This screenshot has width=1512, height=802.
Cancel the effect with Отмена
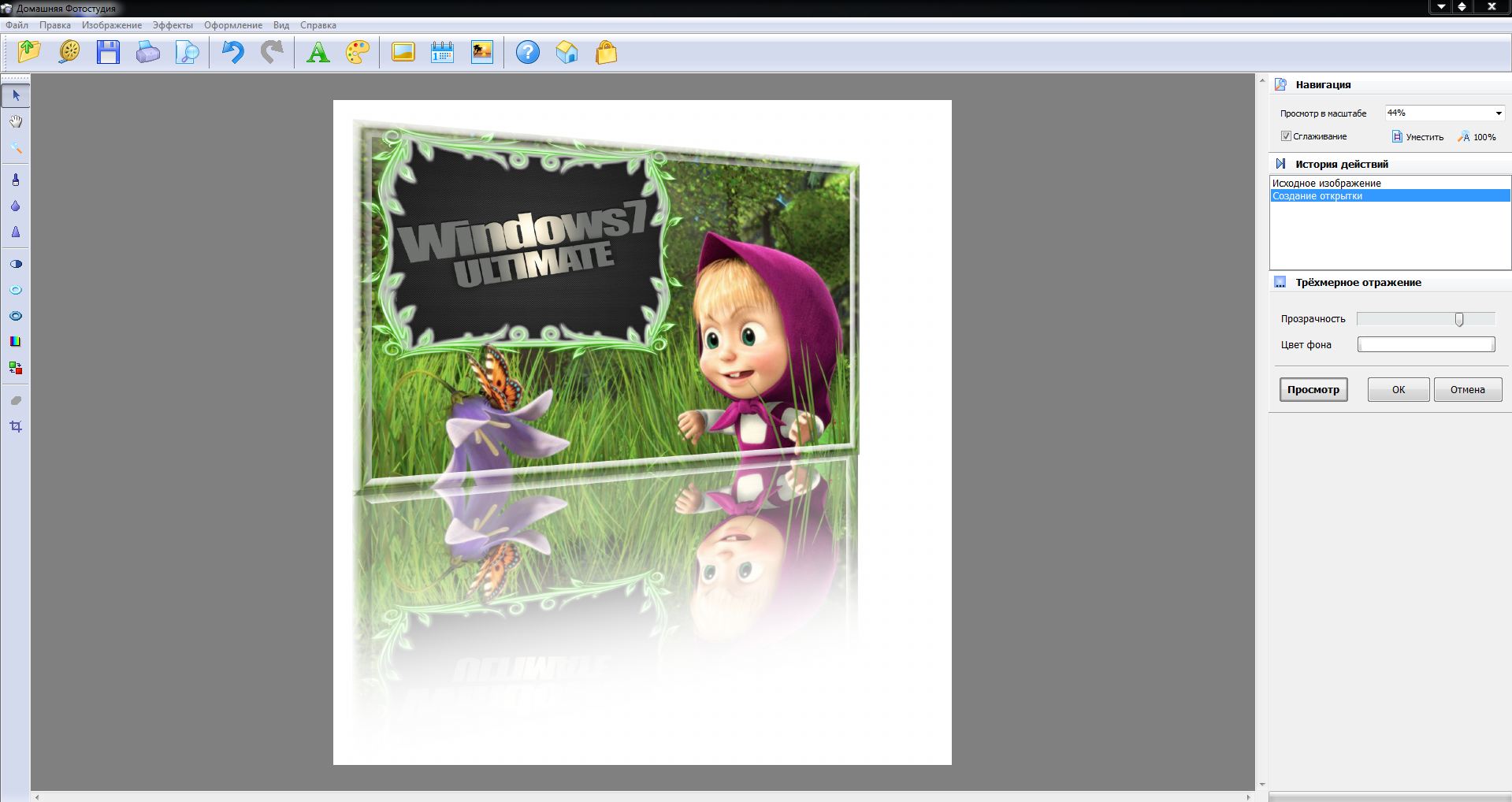(1468, 389)
